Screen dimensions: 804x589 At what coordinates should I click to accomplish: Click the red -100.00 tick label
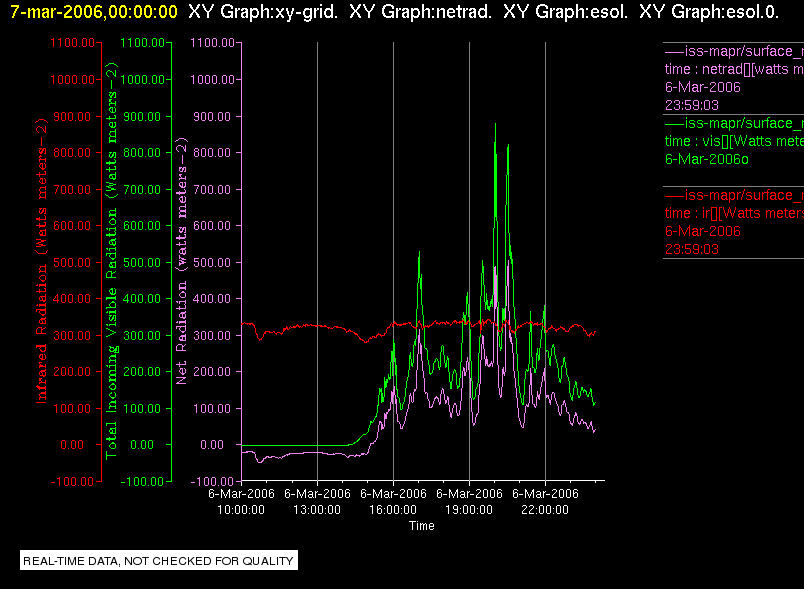click(72, 481)
